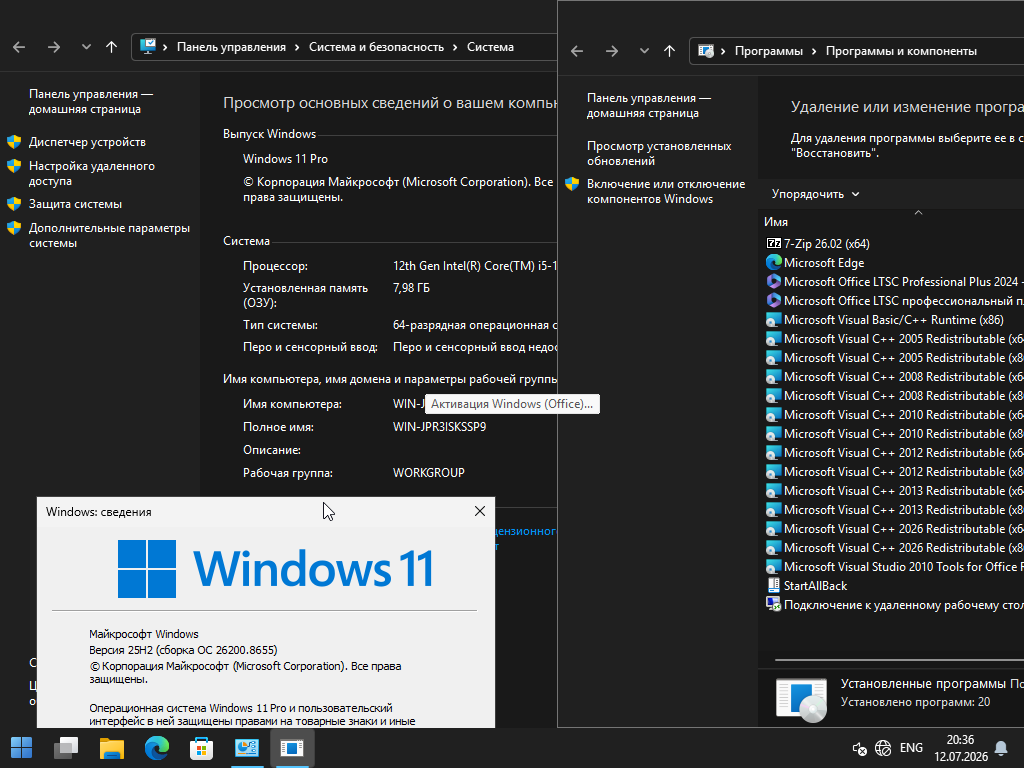Open Защита системы link

pyautogui.click(x=75, y=204)
